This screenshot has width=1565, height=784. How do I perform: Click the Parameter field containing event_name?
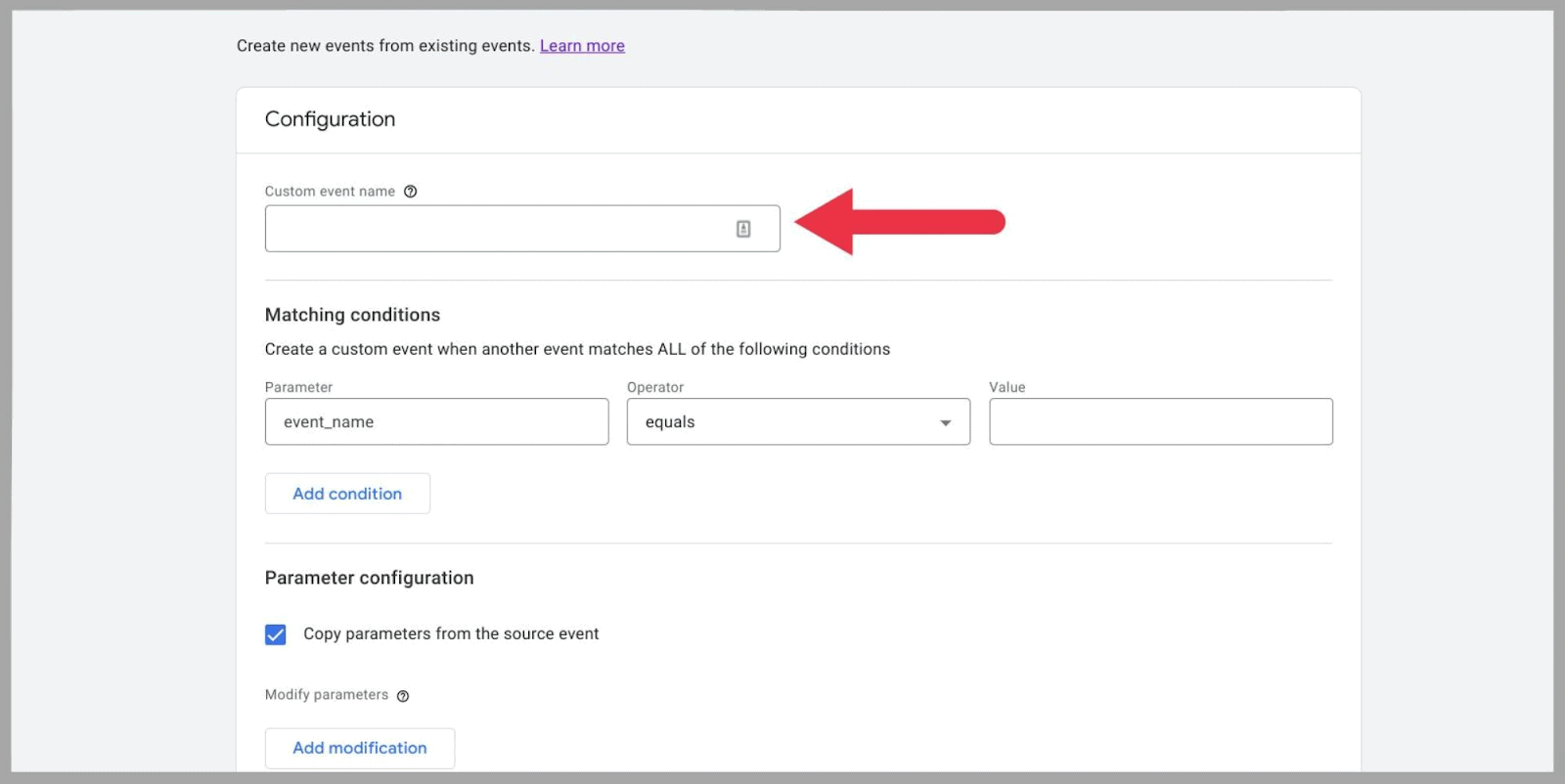point(436,422)
